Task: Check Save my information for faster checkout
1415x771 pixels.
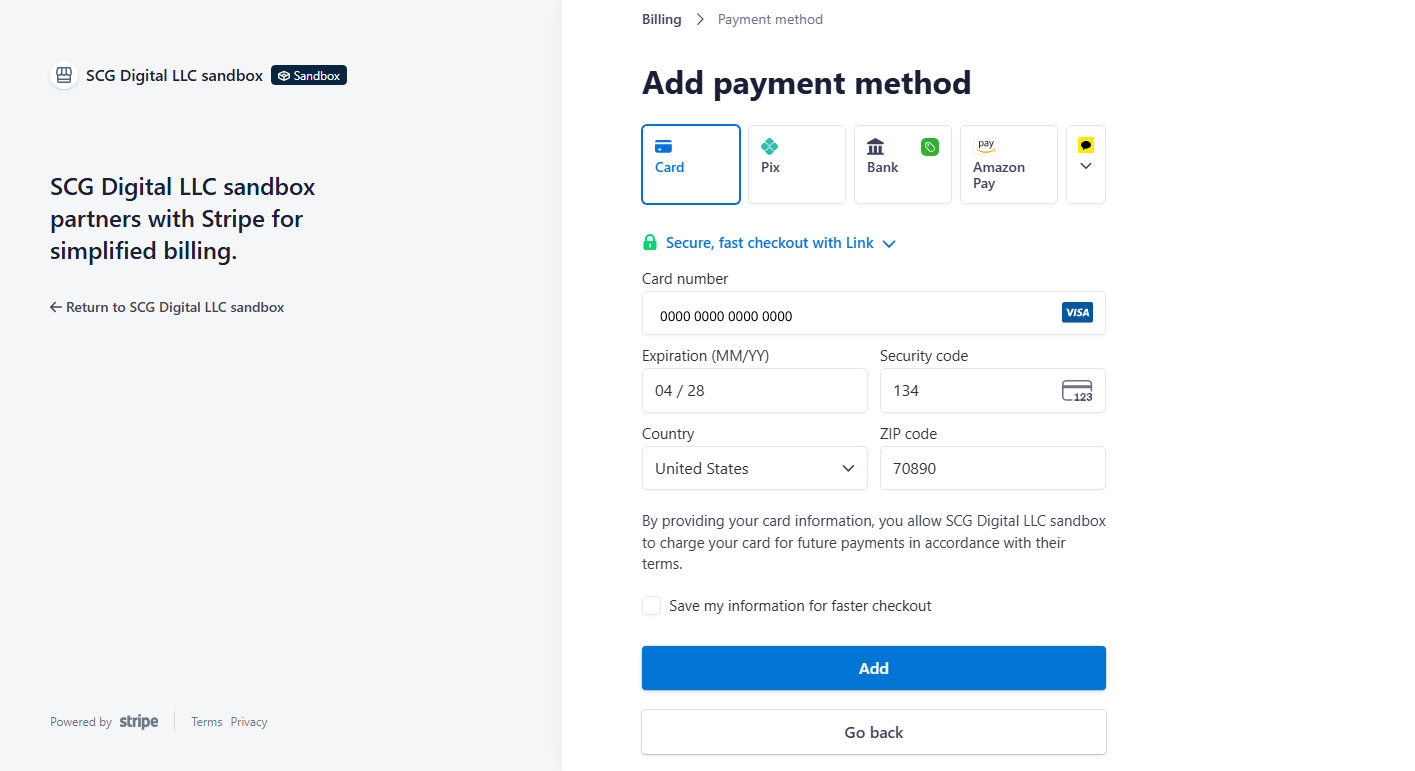Action: pos(652,606)
